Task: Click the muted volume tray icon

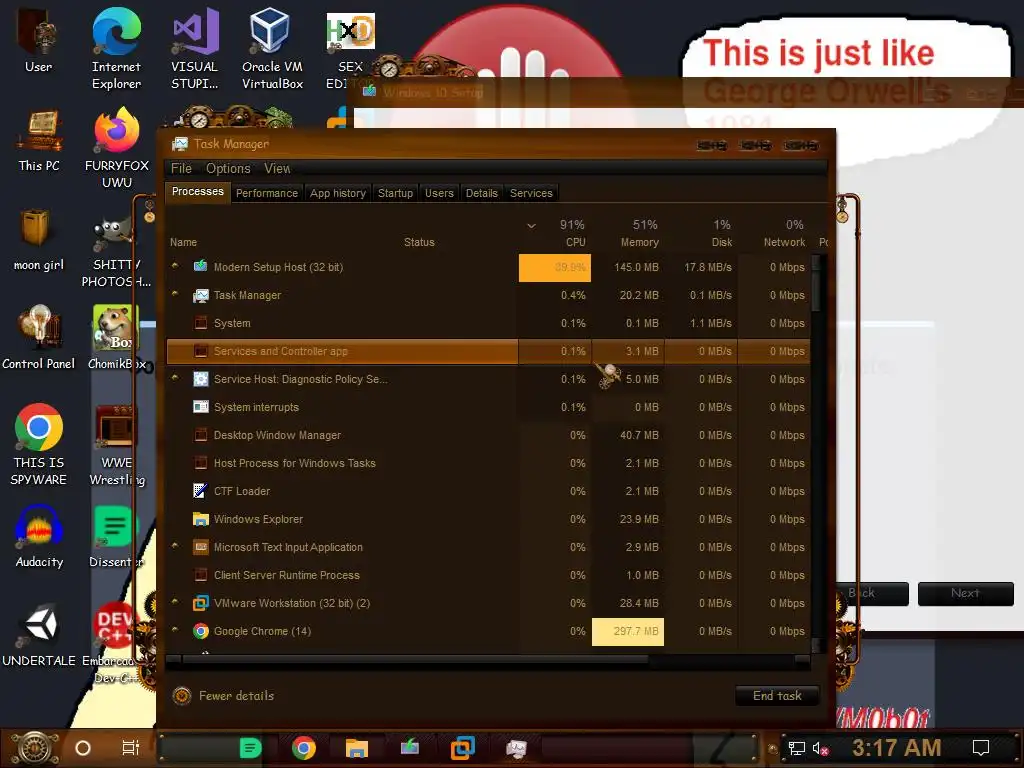Action: pos(820,748)
